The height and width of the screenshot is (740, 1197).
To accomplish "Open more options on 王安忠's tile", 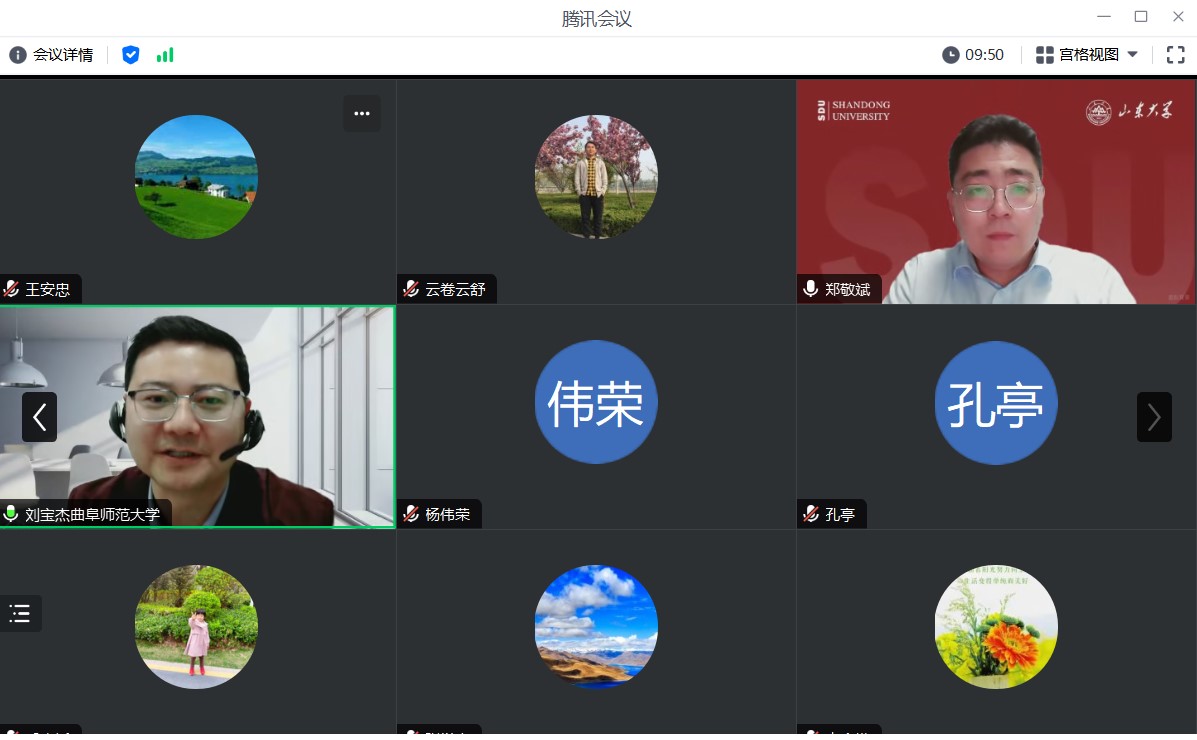I will [362, 114].
